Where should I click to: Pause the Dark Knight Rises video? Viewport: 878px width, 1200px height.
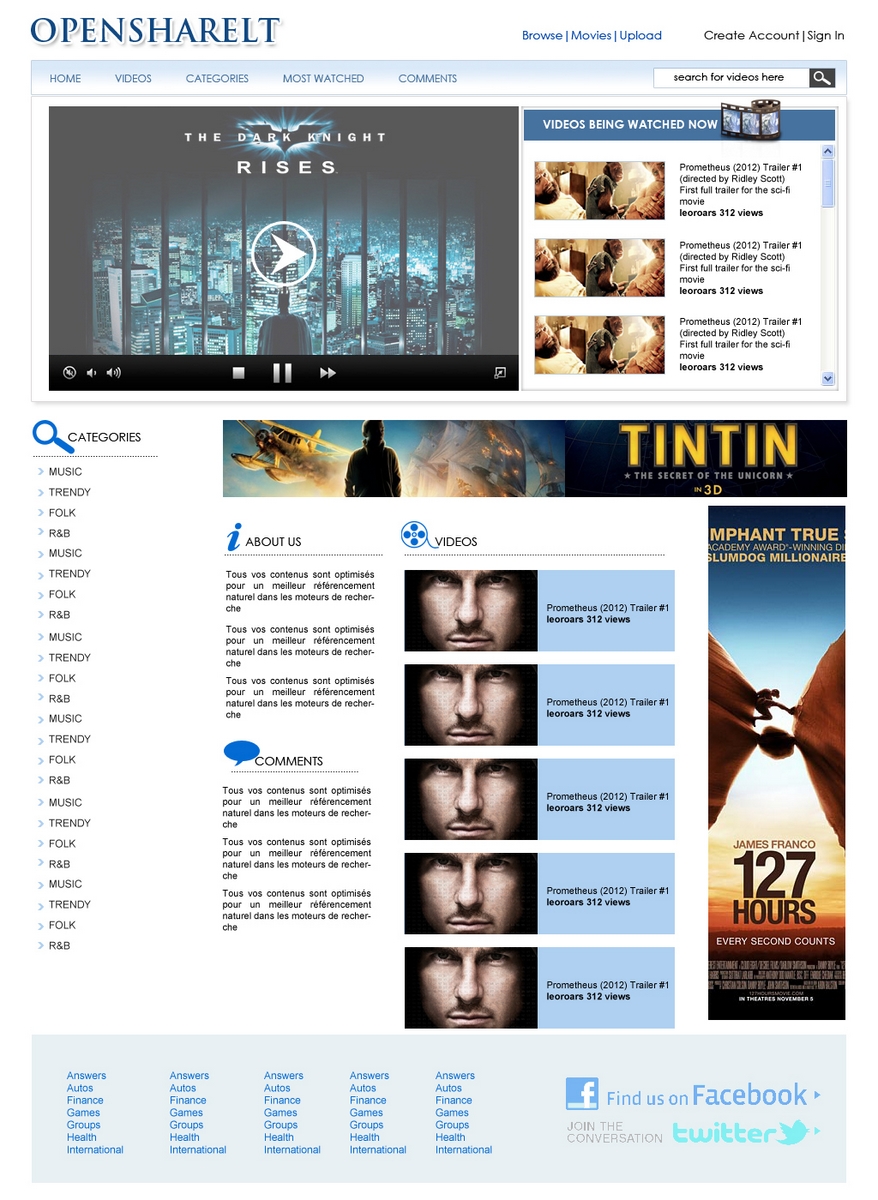(283, 373)
